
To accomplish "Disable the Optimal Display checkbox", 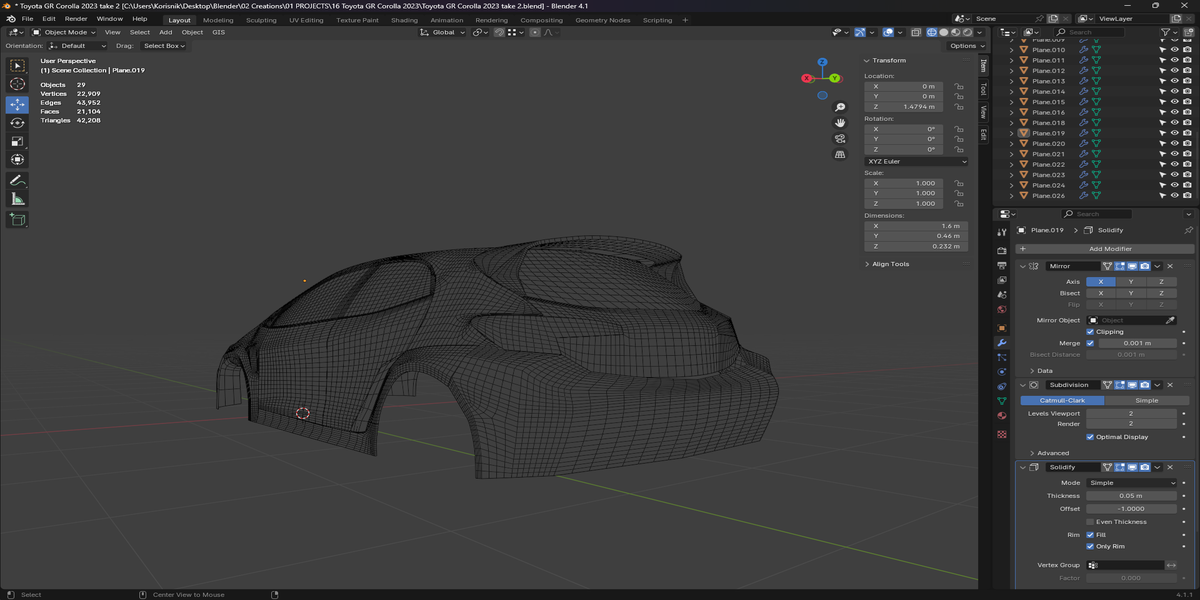I will pos(1090,437).
